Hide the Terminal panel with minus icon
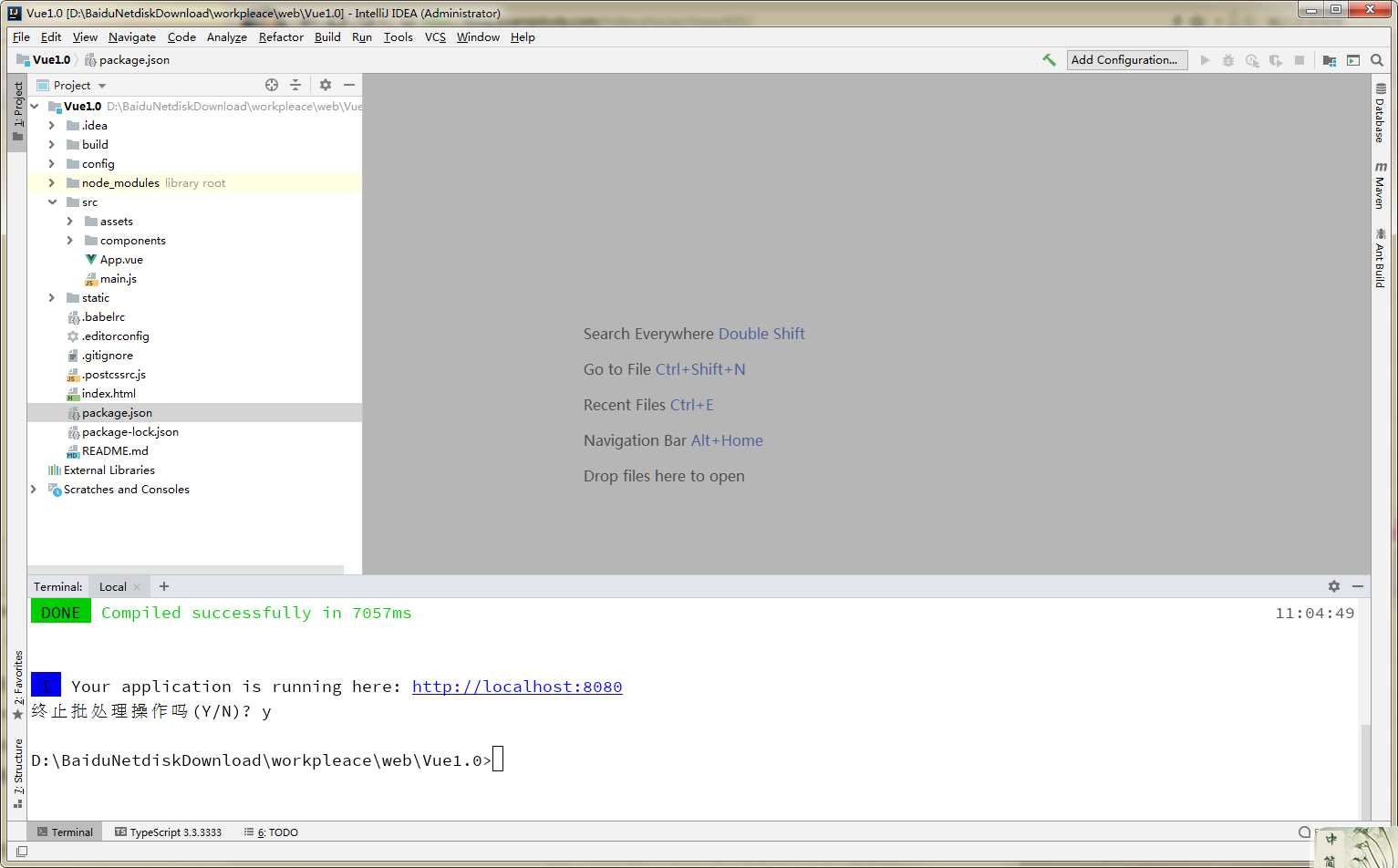The width and height of the screenshot is (1398, 868). [x=1358, y=586]
